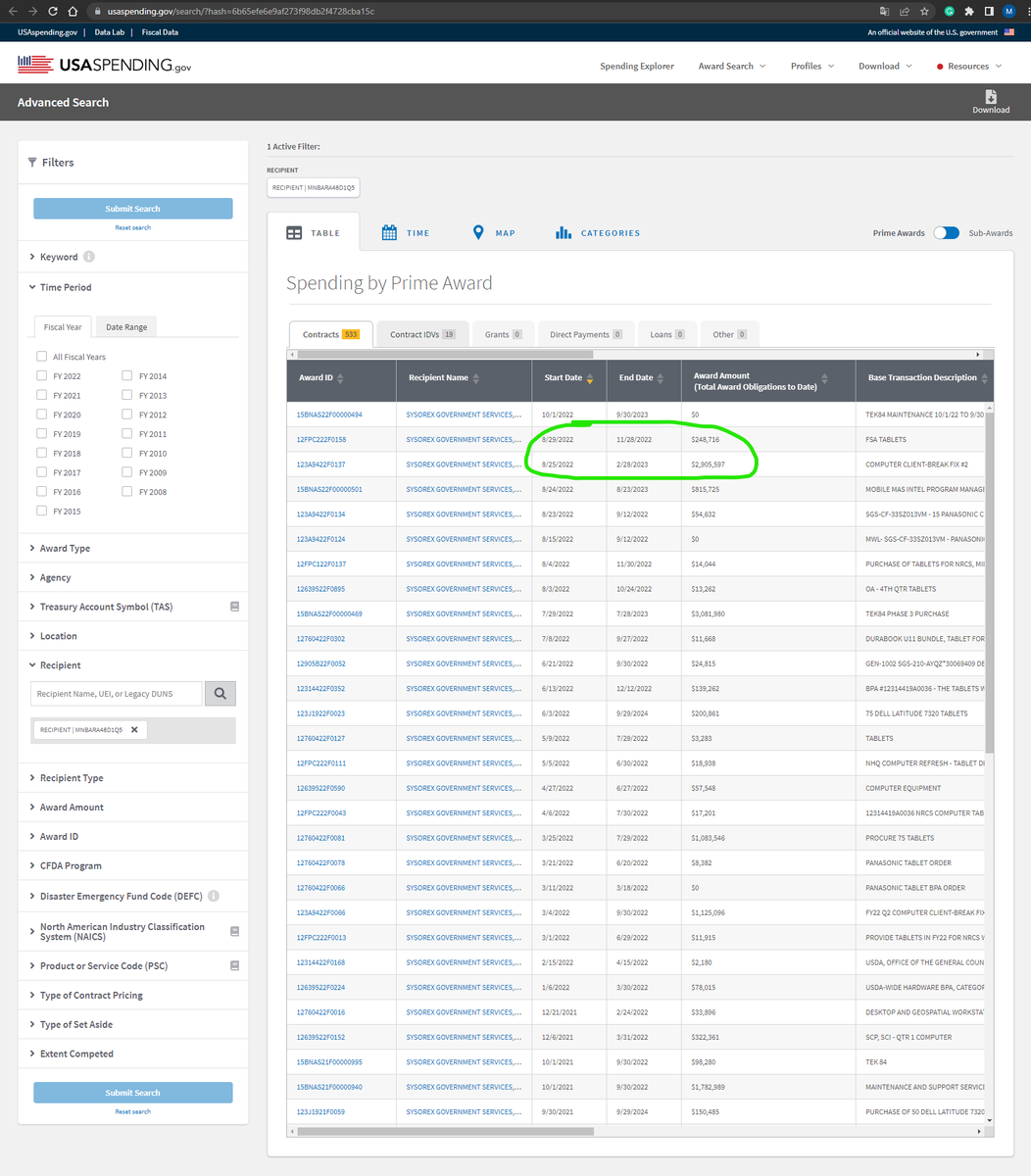Check the FY 2021 checkbox
Viewport: 1031px width, 1176px height.
41,395
